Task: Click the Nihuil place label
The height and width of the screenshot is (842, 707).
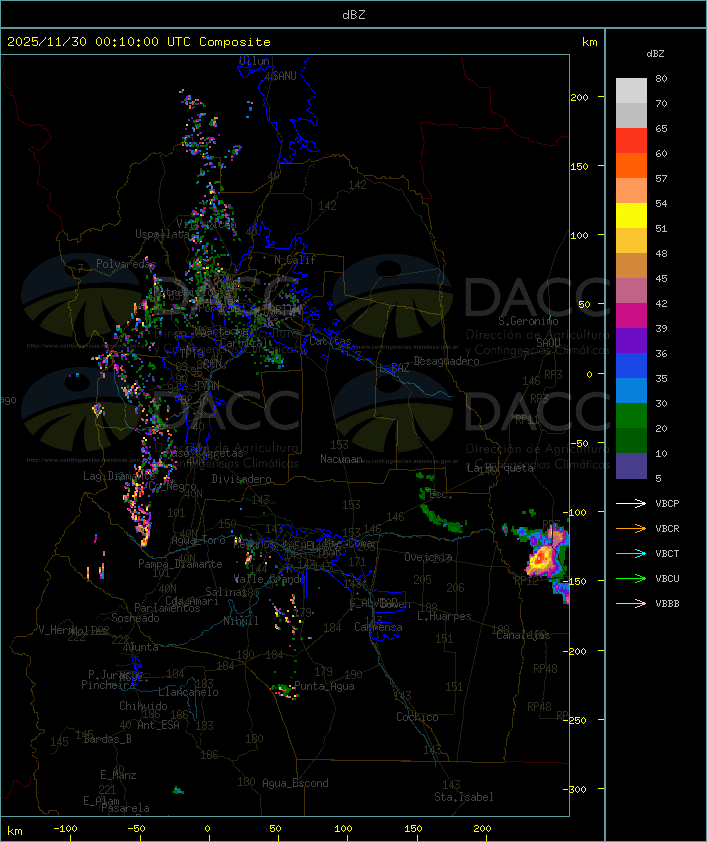Action: pos(241,621)
